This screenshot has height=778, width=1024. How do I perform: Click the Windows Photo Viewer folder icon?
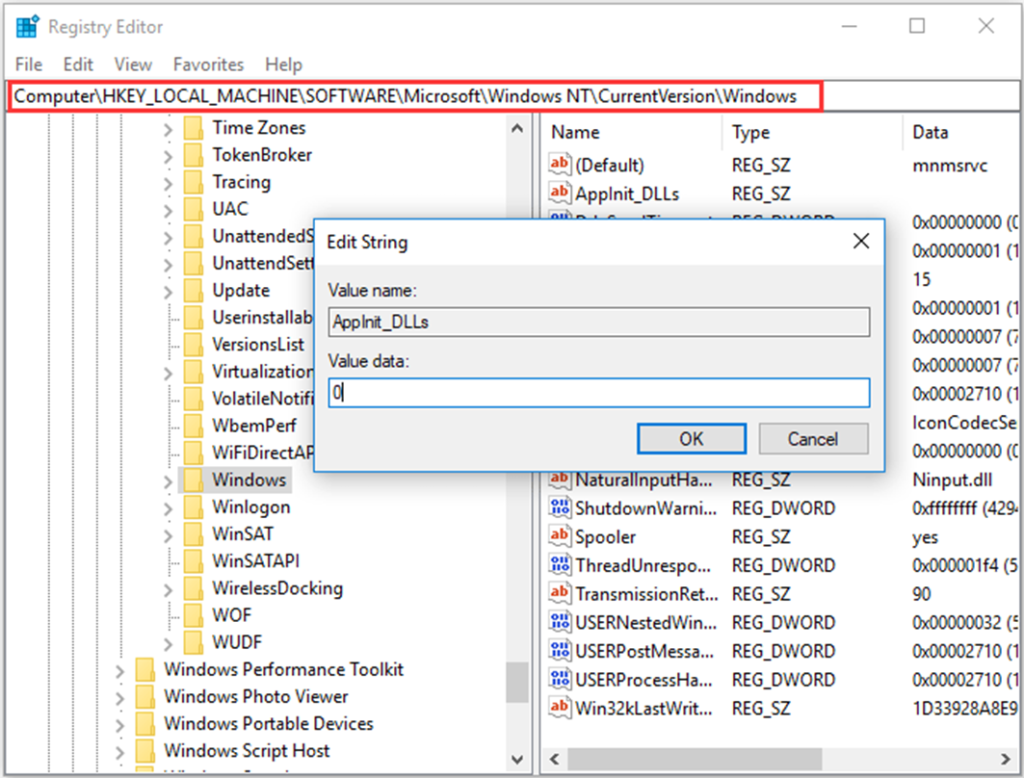pos(145,696)
